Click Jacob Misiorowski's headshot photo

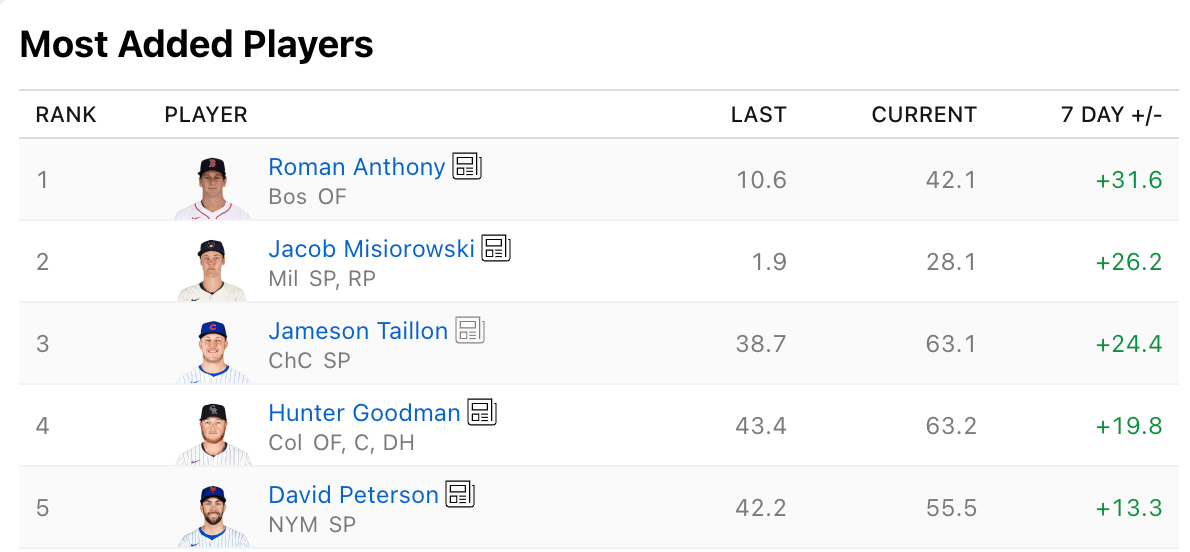coord(212,269)
